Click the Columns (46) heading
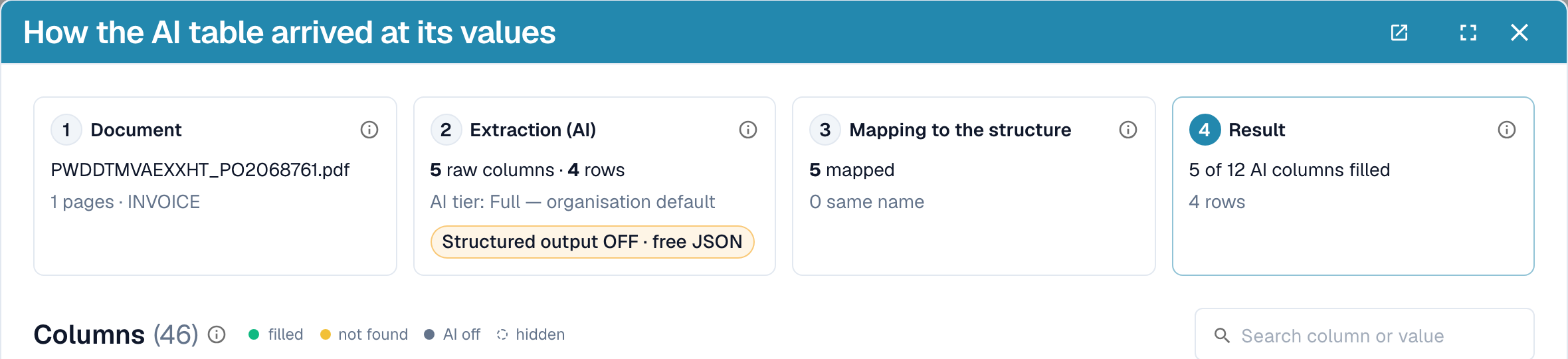The height and width of the screenshot is (359, 1568). click(x=116, y=334)
